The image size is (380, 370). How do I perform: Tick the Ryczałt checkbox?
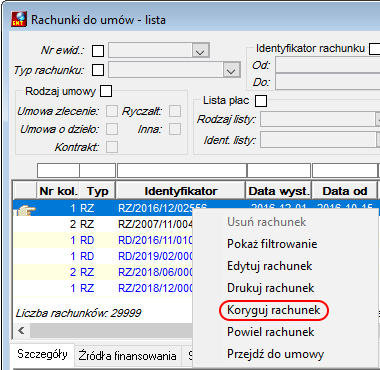coord(175,111)
